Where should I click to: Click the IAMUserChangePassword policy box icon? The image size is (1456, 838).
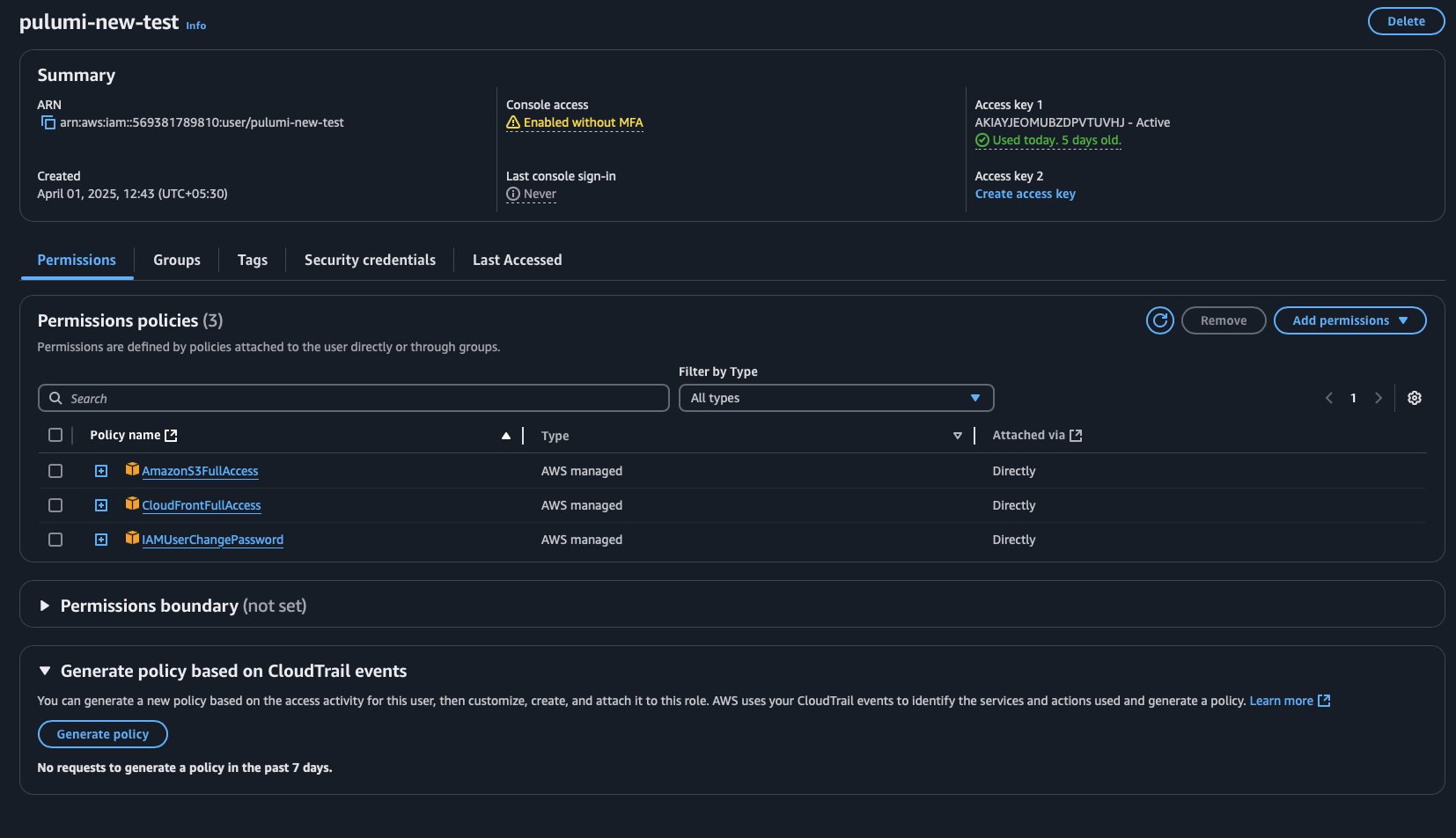coord(132,538)
